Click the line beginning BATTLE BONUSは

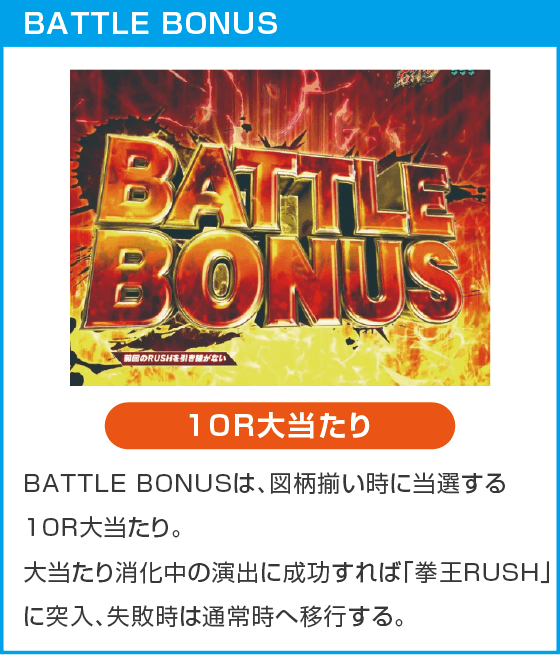(265, 484)
